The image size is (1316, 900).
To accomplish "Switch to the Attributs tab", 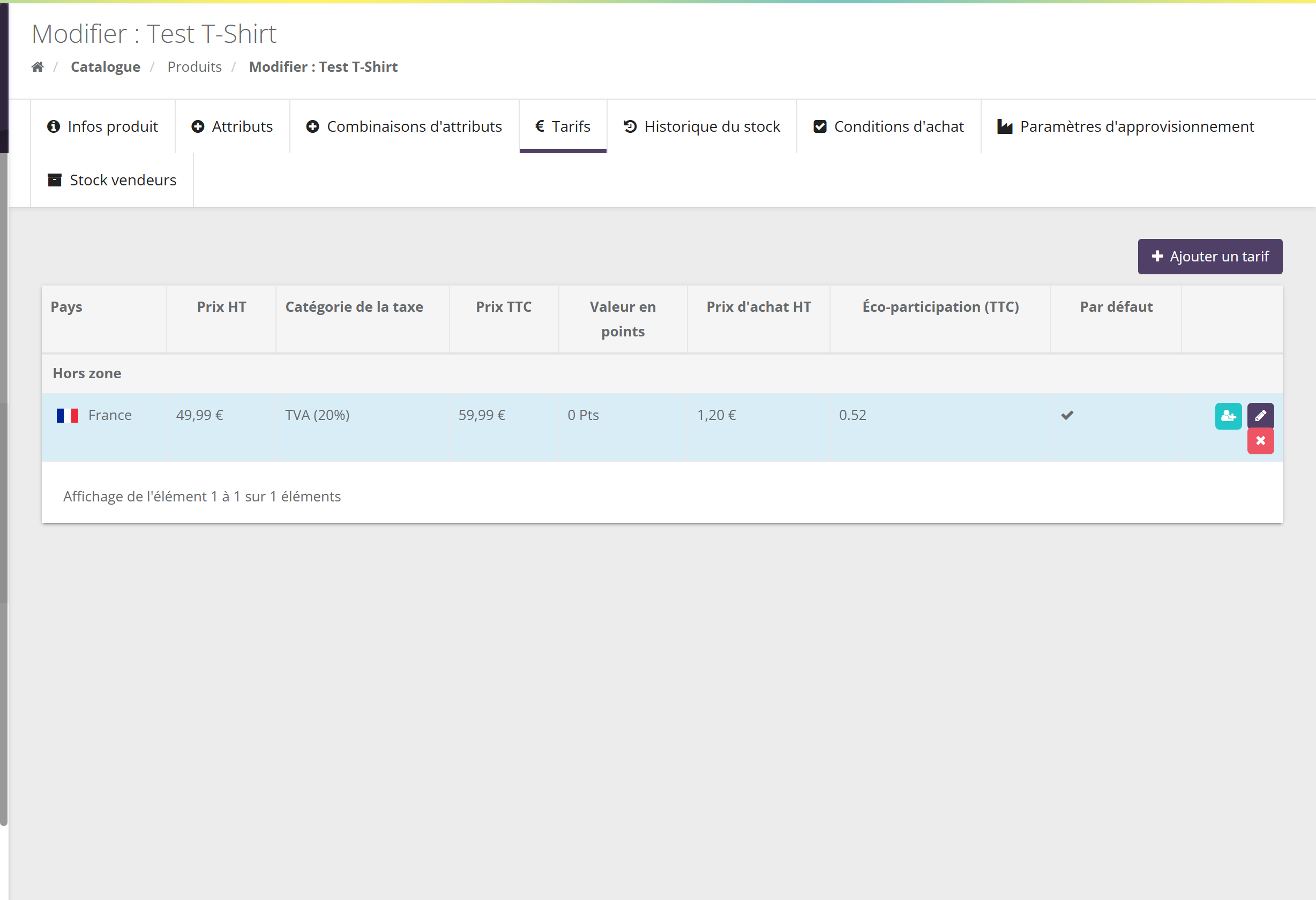I will [232, 126].
